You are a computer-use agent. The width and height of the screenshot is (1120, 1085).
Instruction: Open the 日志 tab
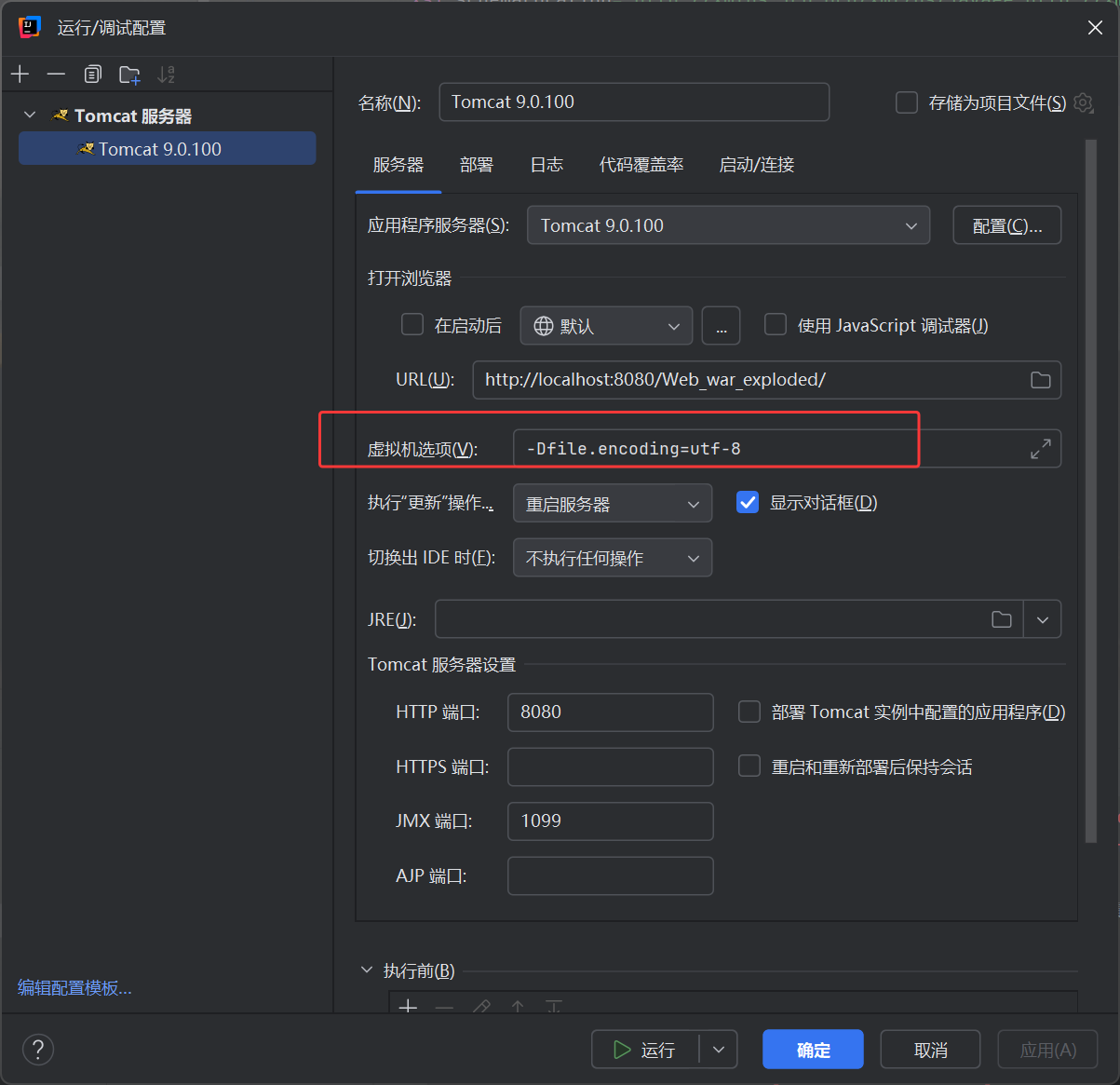coord(547,165)
